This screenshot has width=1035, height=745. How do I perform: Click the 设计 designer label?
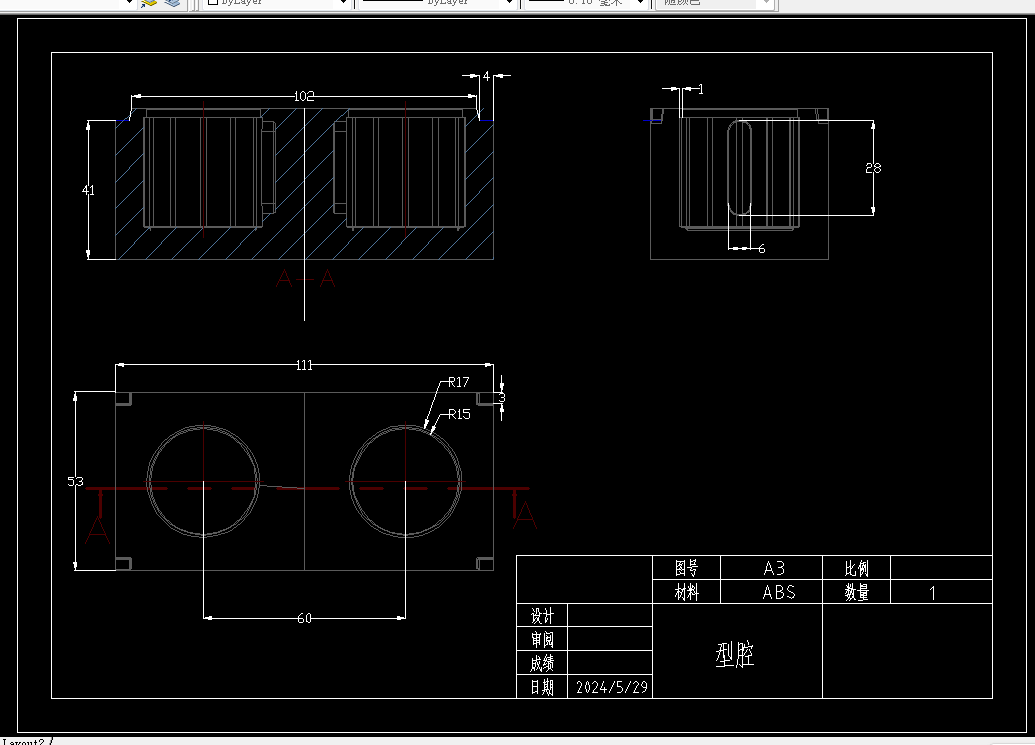click(543, 616)
